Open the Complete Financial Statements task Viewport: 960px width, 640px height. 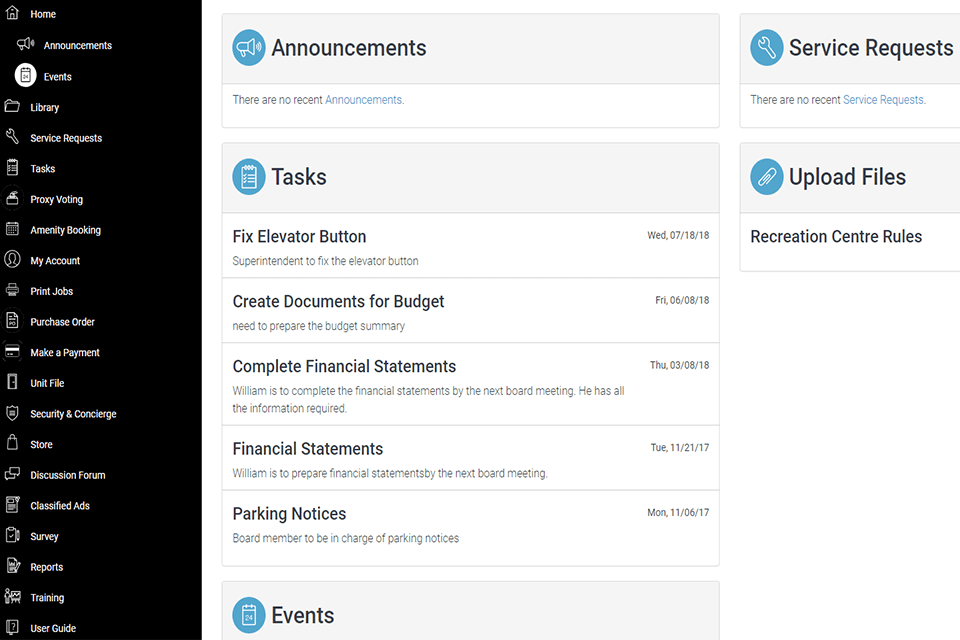[x=344, y=366]
